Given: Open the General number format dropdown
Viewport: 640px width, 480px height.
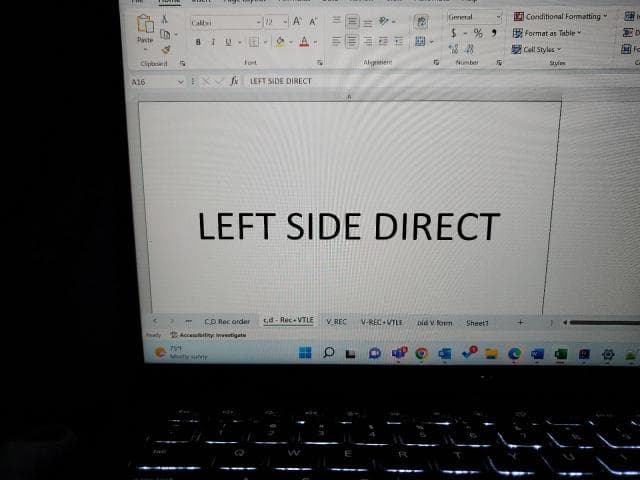Looking at the screenshot, I should tap(498, 17).
